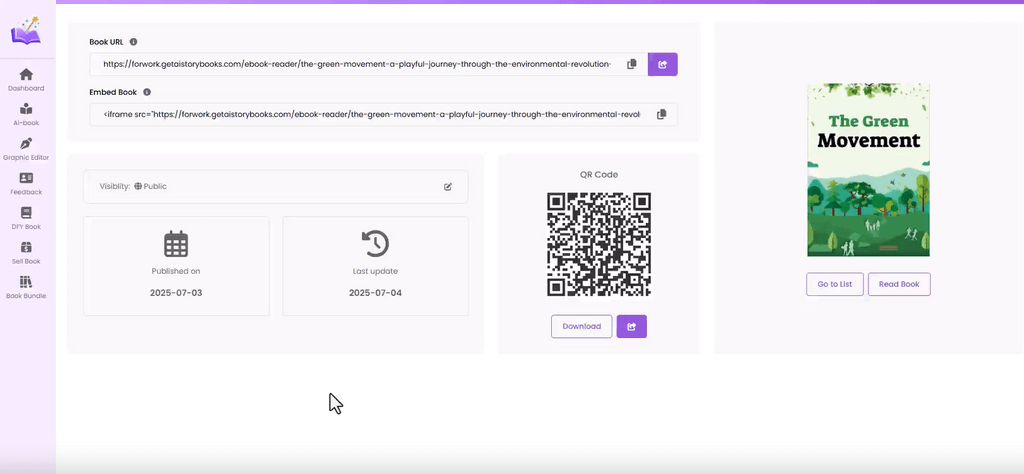Edit the Visibility setting
The width and height of the screenshot is (1024, 474).
(x=447, y=187)
